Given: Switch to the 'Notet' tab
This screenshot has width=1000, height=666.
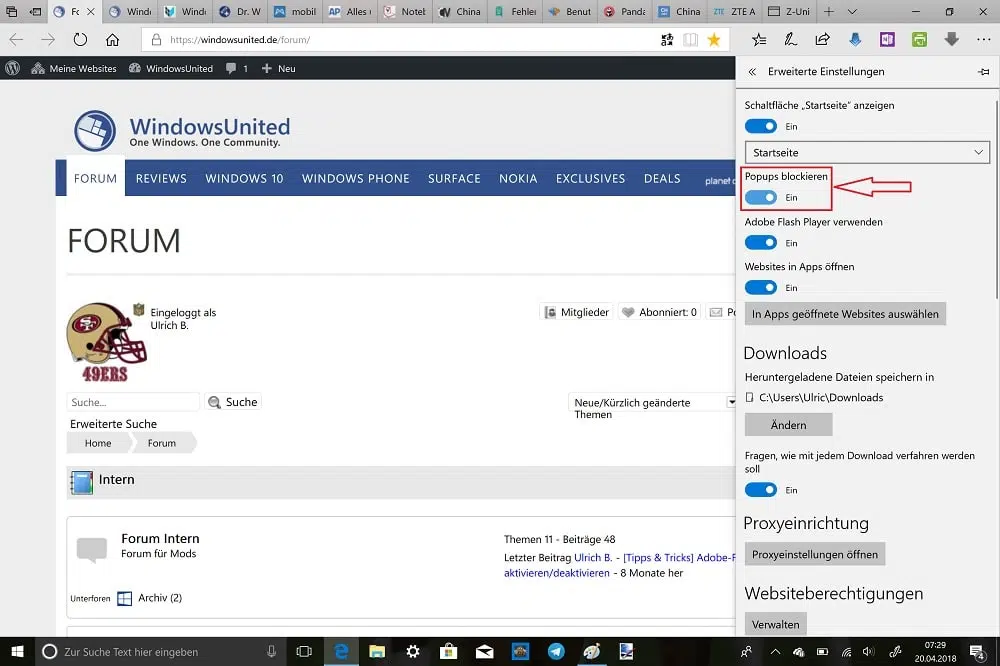Looking at the screenshot, I should point(405,11).
